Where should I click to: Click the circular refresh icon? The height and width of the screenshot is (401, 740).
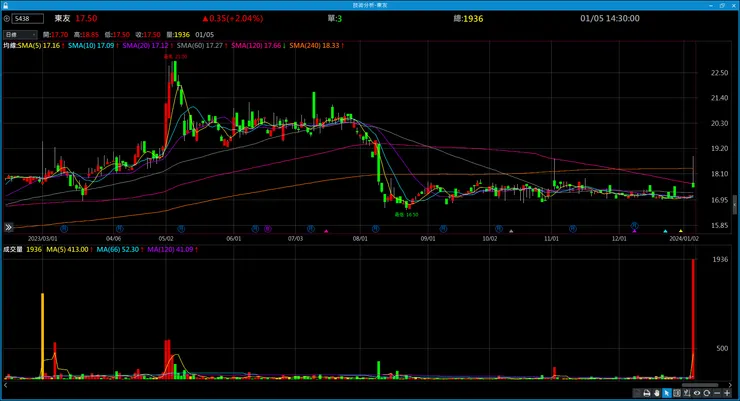click(x=706, y=393)
